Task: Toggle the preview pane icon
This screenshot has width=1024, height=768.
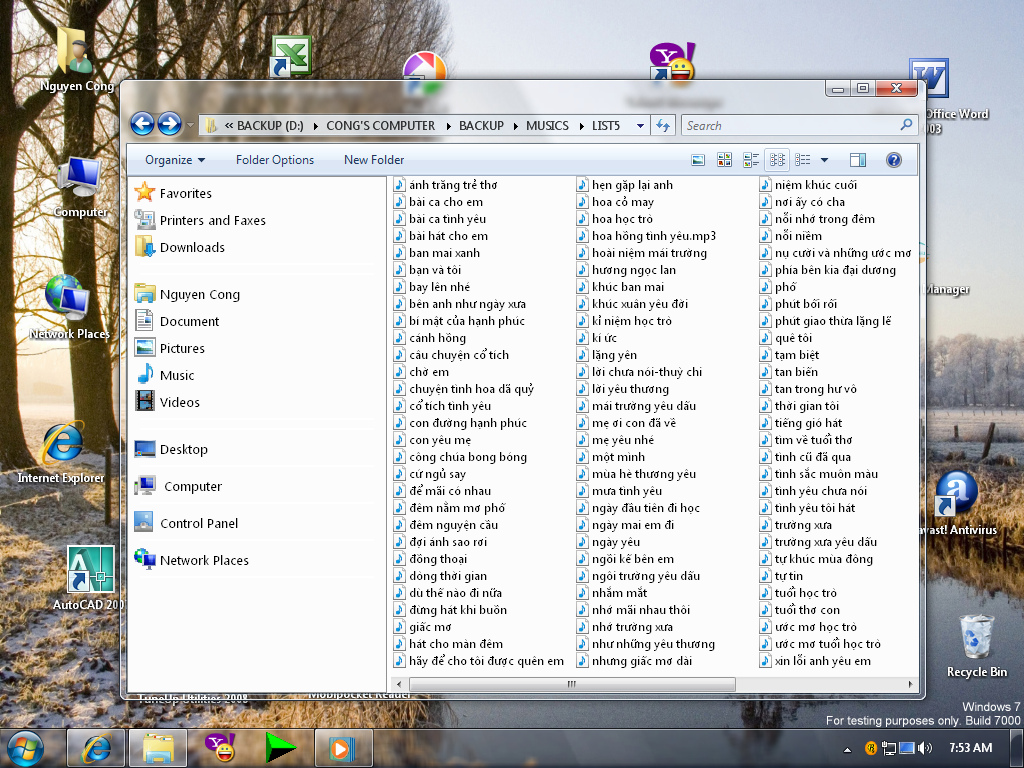Action: click(x=857, y=159)
